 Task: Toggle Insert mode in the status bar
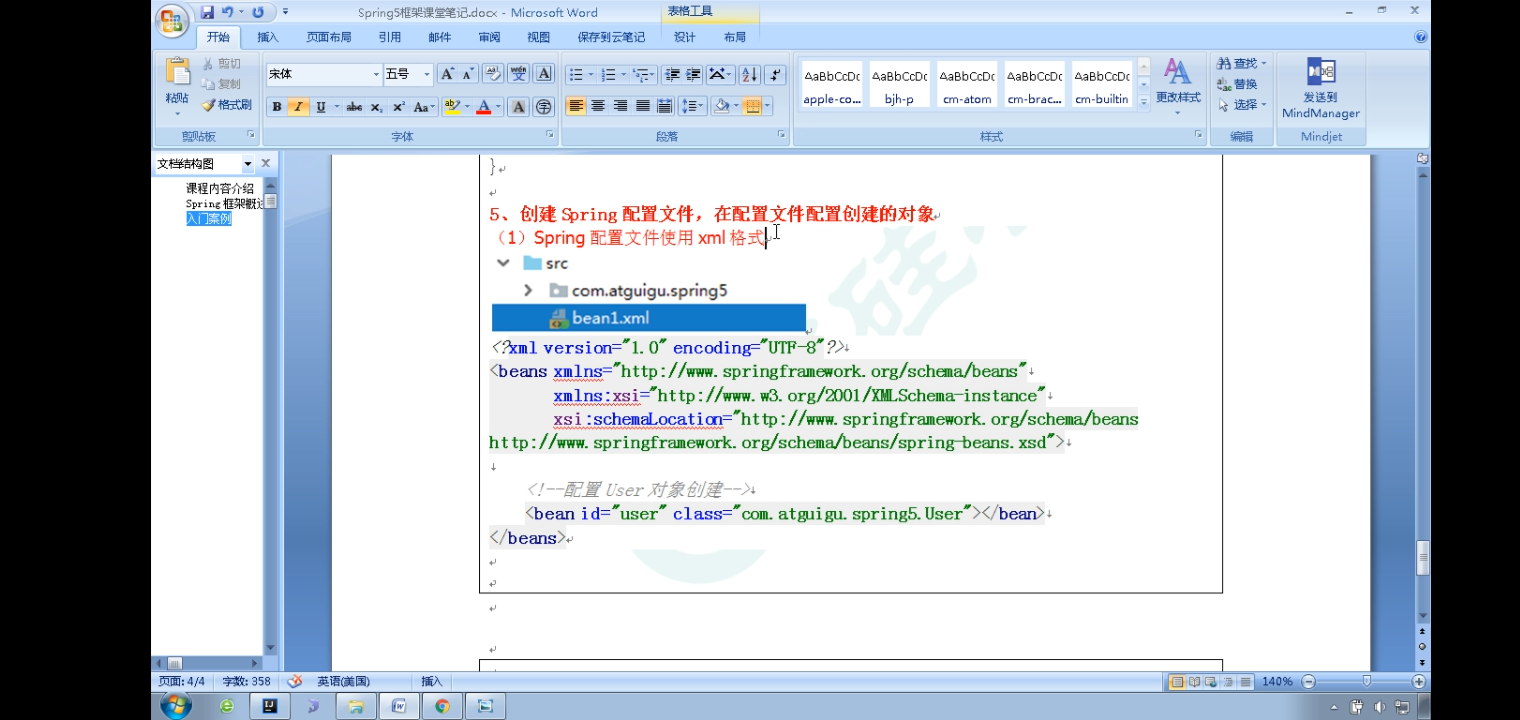(x=431, y=681)
